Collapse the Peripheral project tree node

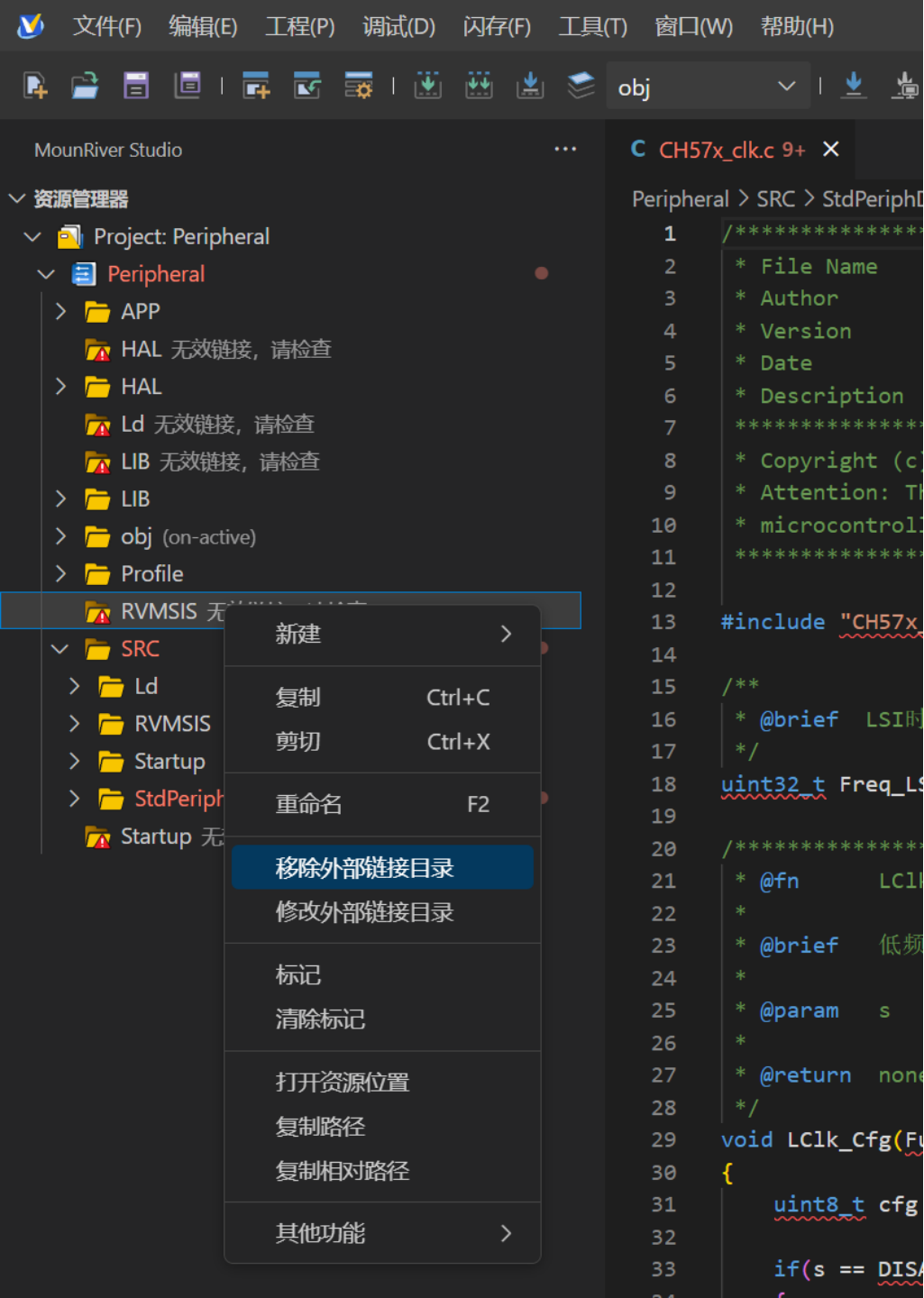point(47,274)
